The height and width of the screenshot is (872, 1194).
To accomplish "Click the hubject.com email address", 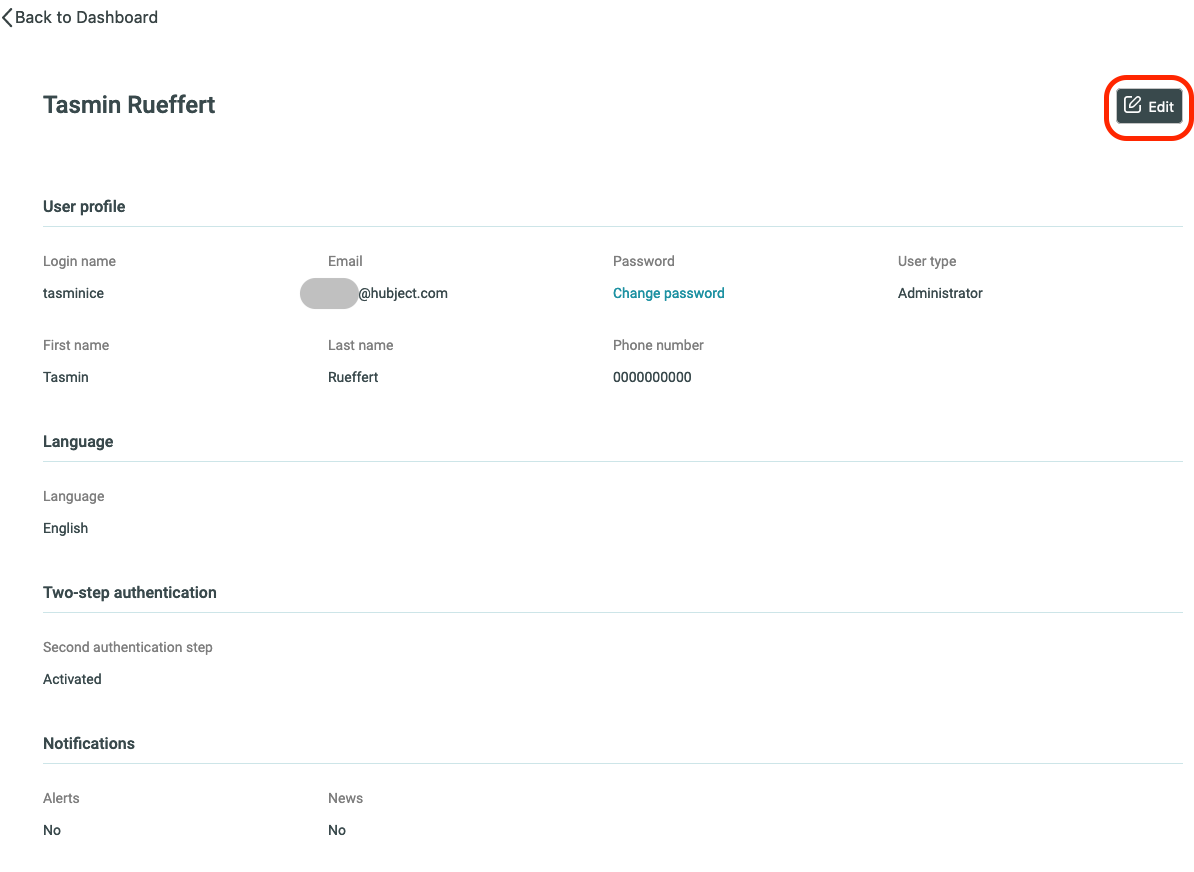I will [x=374, y=293].
